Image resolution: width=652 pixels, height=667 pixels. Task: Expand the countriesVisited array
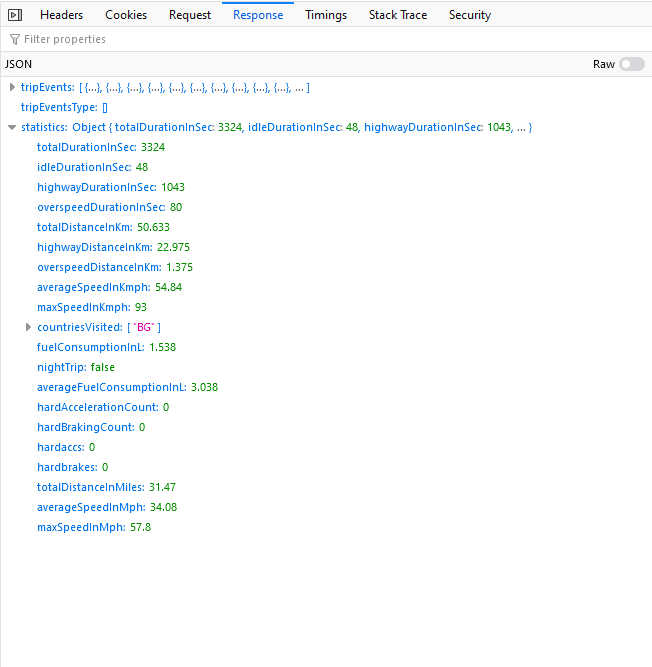[x=28, y=327]
